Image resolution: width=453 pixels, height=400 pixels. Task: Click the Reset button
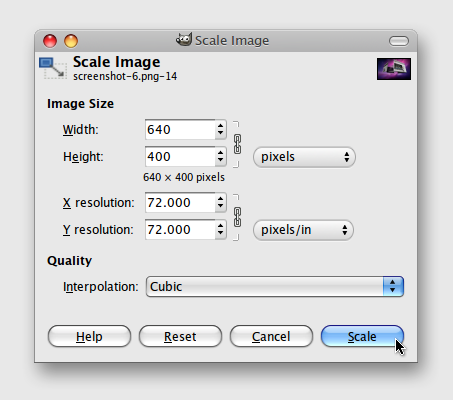(x=180, y=336)
